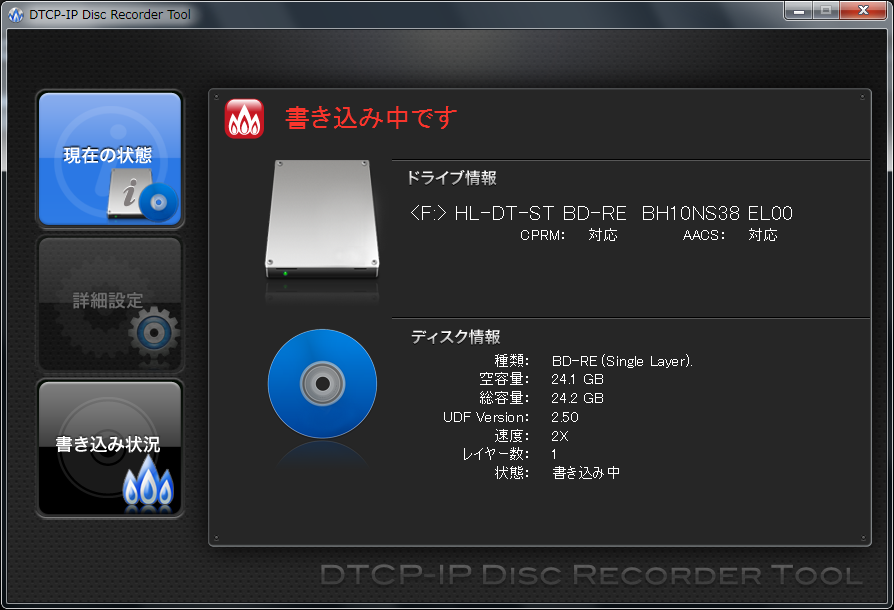Switch to the 書き込み状況 panel
The image size is (894, 610).
pos(109,449)
